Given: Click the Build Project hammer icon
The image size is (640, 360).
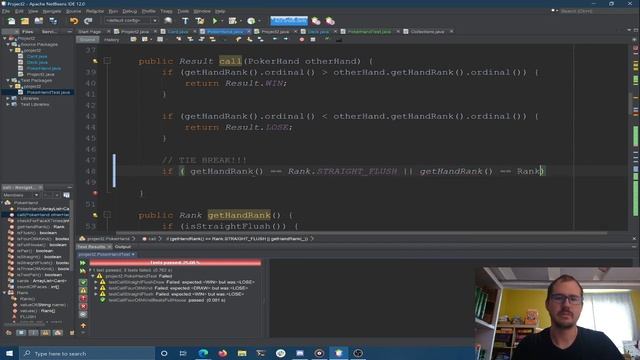Looking at the screenshot, I should [185, 21].
